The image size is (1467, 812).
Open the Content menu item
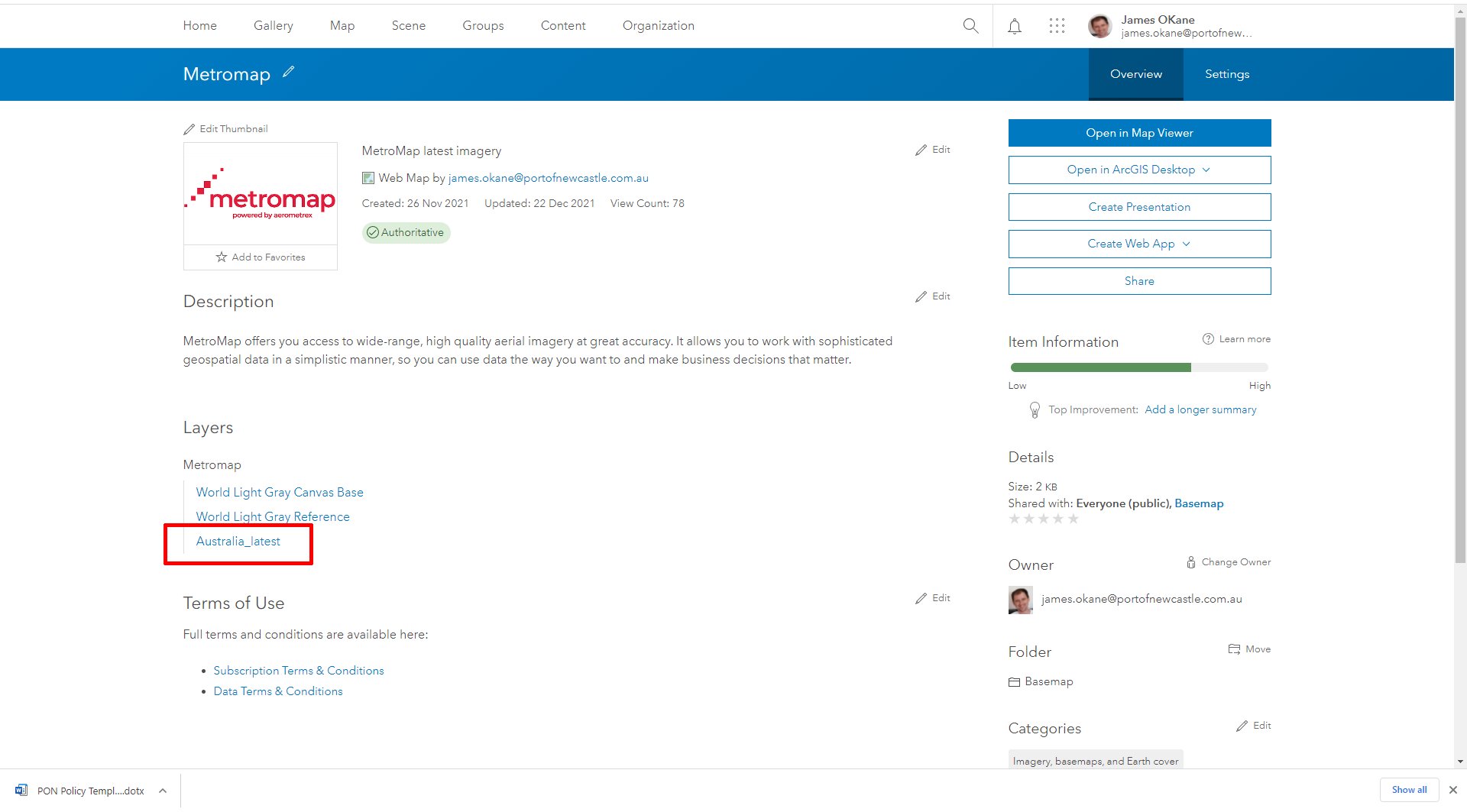[563, 26]
